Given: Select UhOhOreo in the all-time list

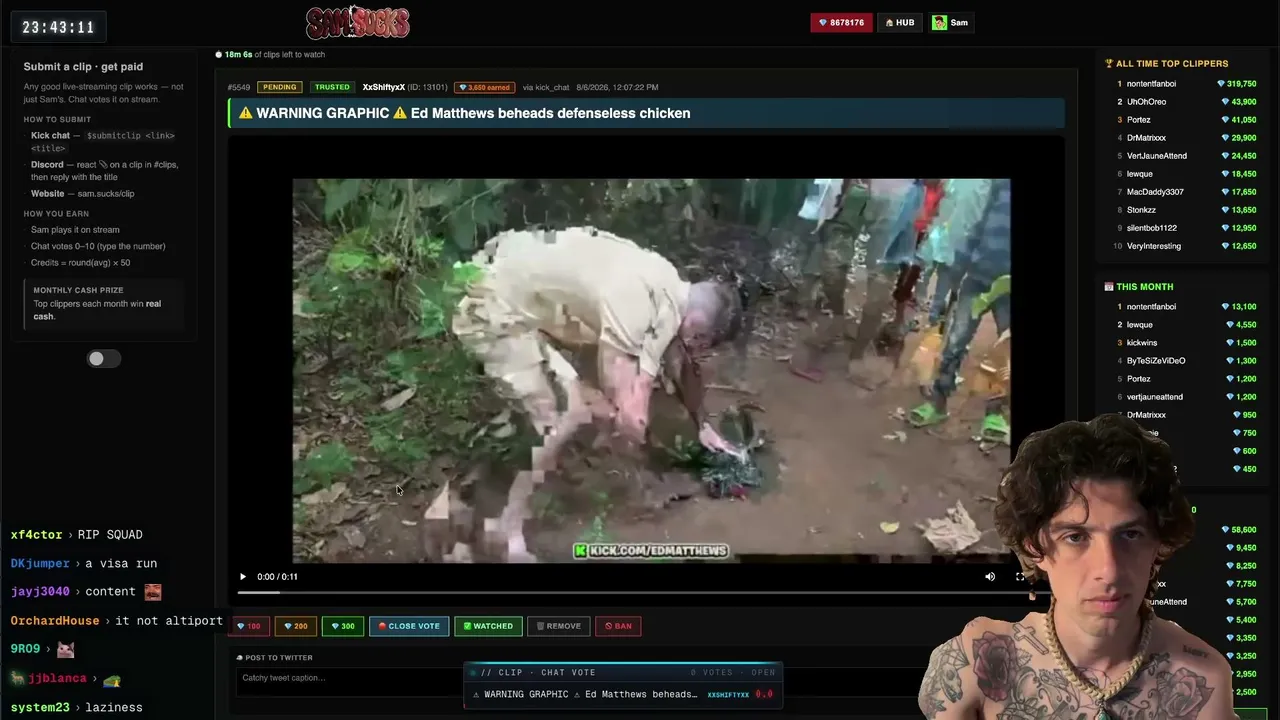Looking at the screenshot, I should 1146,102.
